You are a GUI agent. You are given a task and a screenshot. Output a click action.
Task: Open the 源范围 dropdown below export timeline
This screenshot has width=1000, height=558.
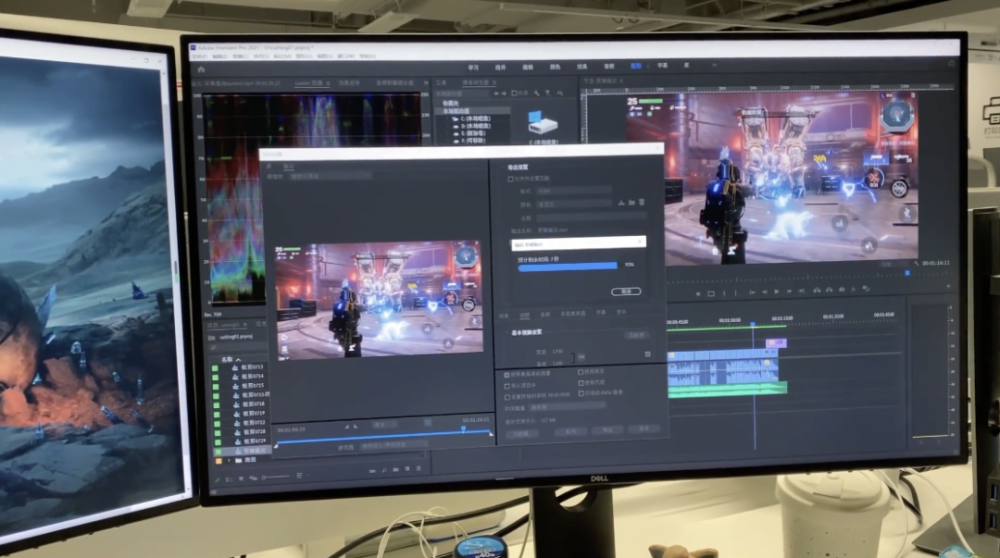[394, 446]
